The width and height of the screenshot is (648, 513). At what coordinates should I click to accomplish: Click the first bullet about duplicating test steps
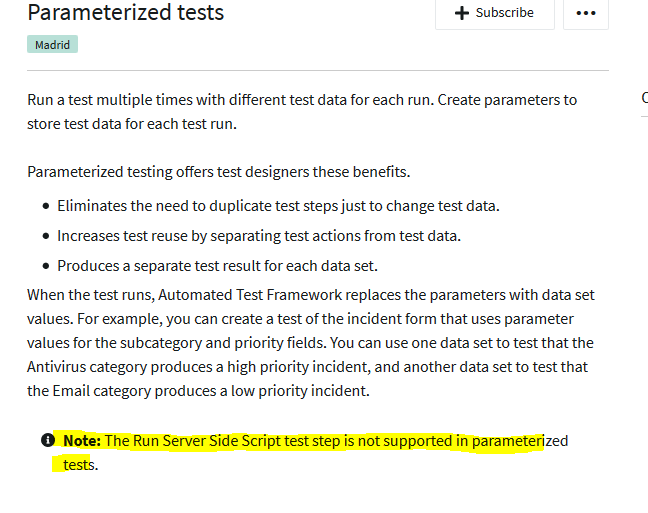point(278,206)
